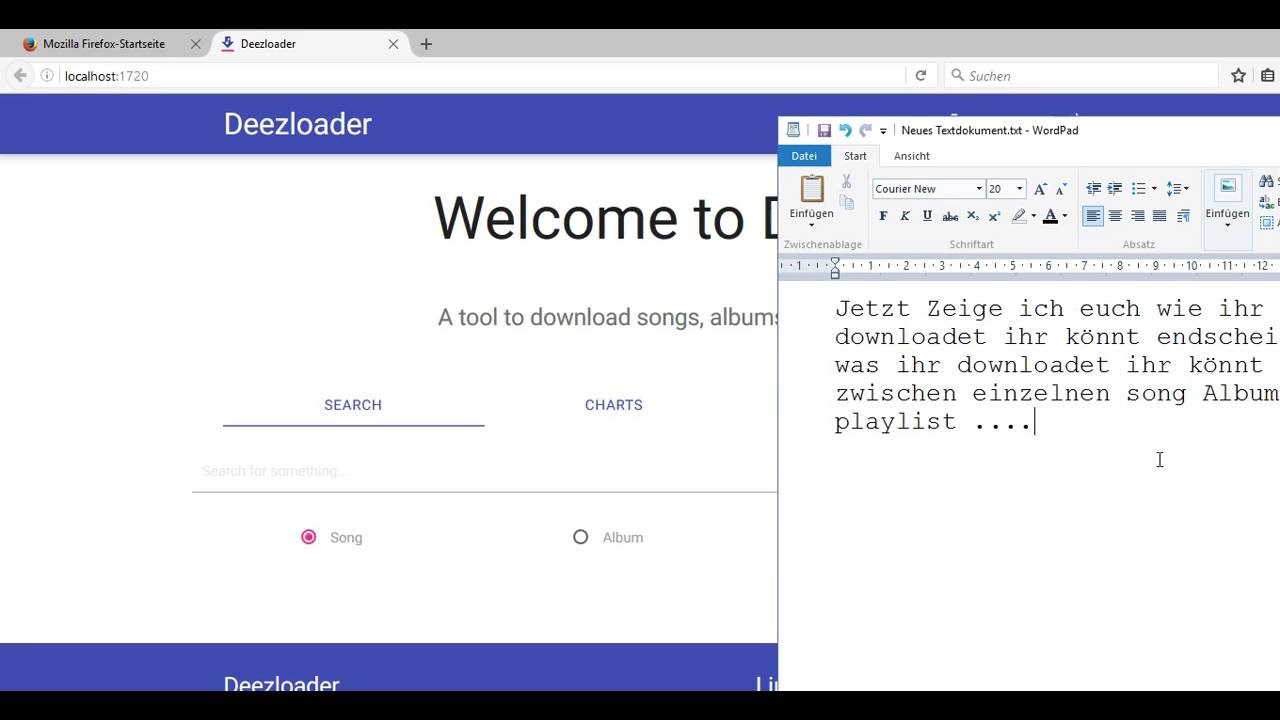Show site information icon in address bar
1280x720 pixels.
coord(47,75)
